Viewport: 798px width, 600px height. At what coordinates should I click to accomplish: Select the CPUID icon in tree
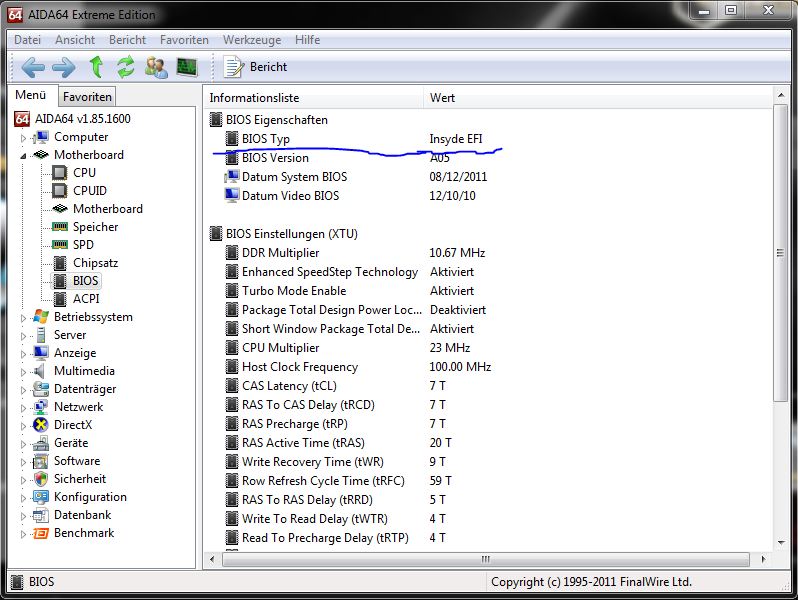(x=60, y=191)
